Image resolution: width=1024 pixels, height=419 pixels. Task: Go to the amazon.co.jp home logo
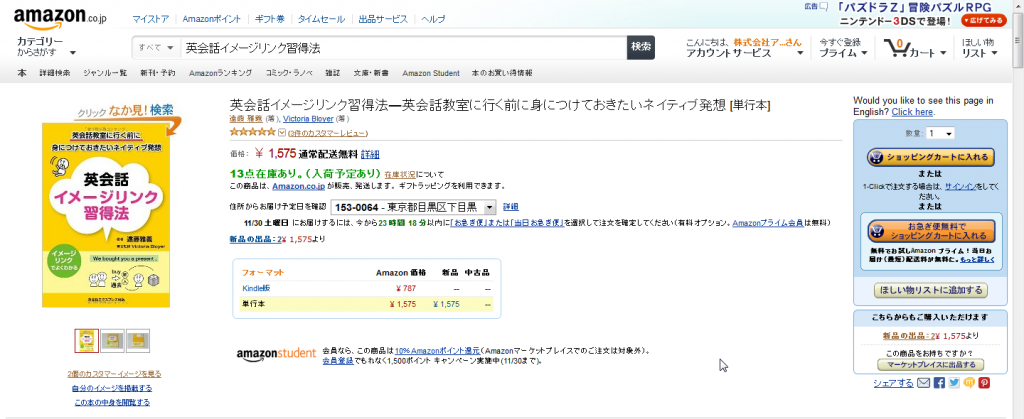coord(59,18)
